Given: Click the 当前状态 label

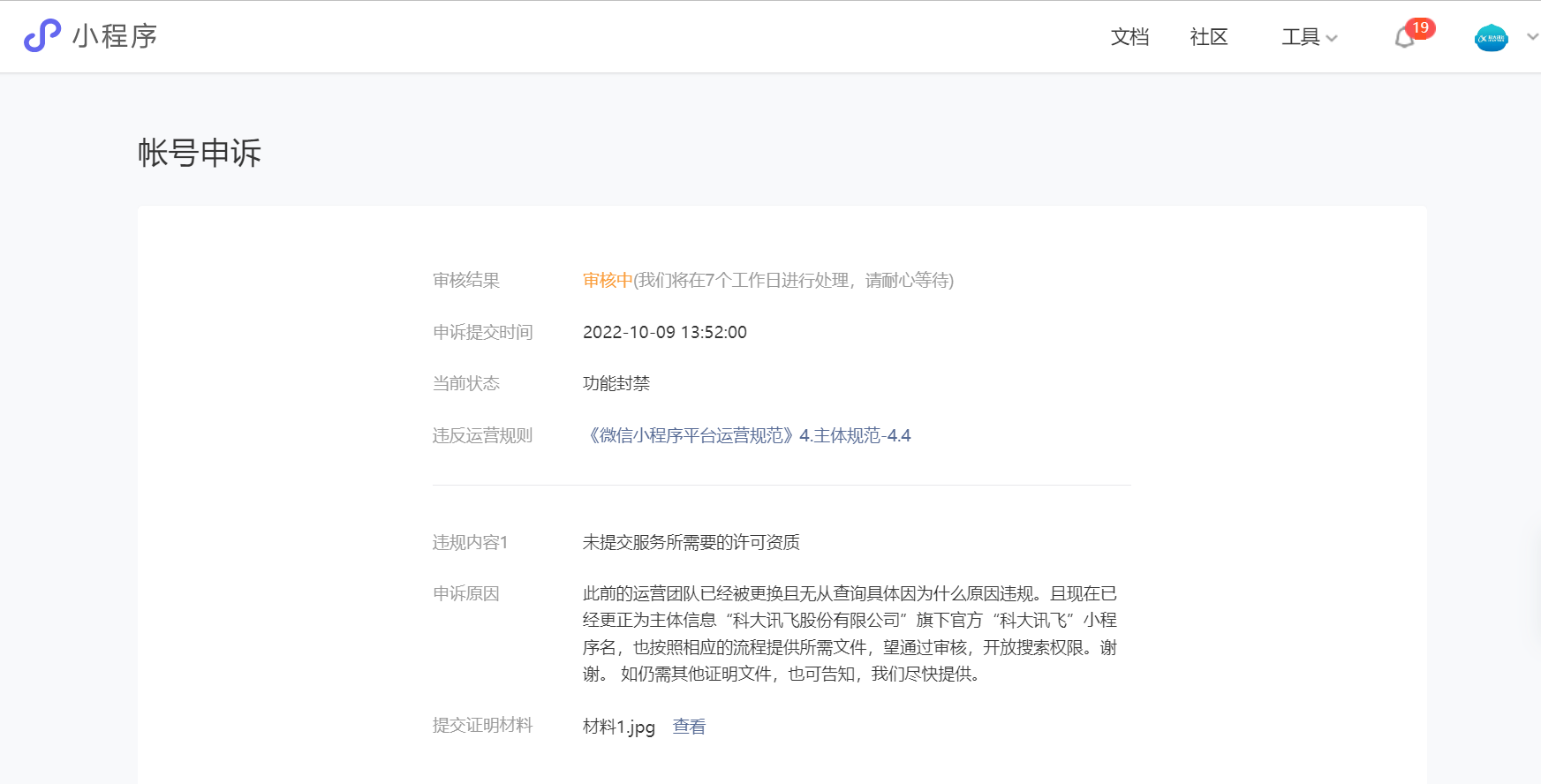Looking at the screenshot, I should pos(466,383).
